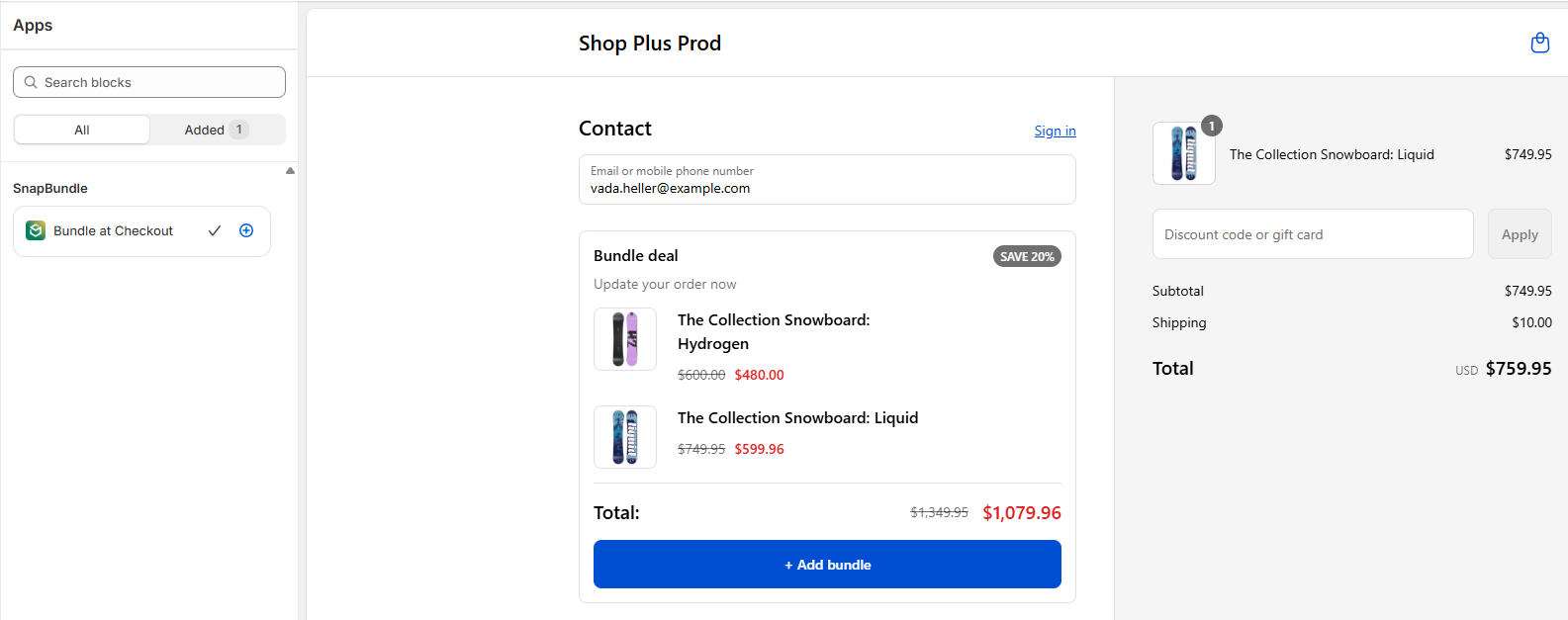The height and width of the screenshot is (620, 1568).
Task: Click the SnapBundle app logo icon
Action: point(36,230)
